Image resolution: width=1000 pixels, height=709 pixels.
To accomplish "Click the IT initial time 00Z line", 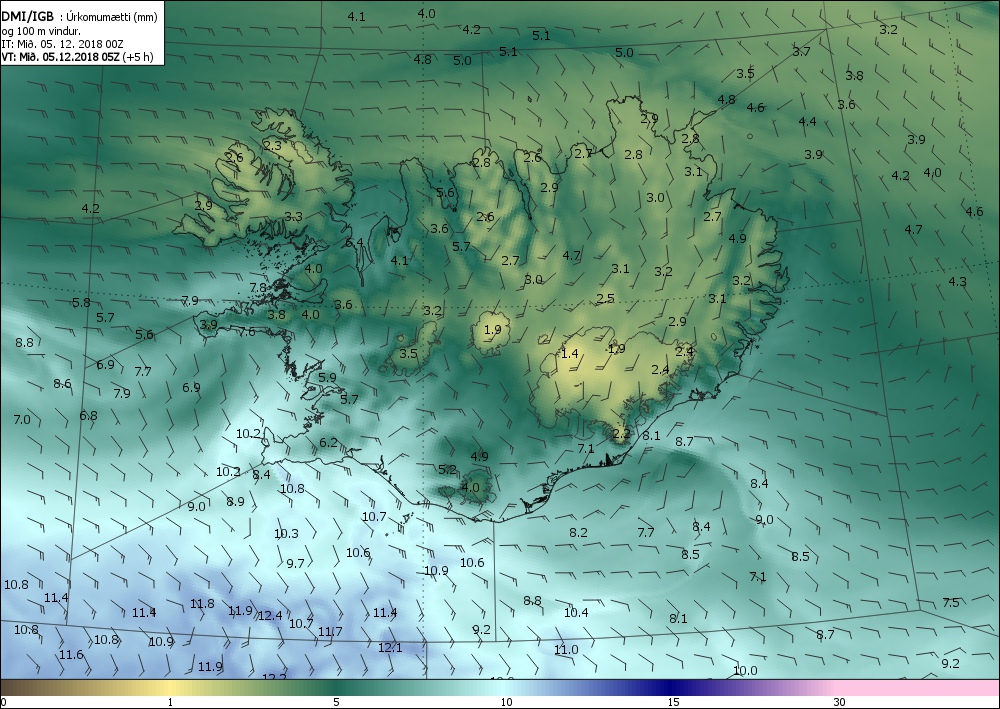I will point(62,44).
